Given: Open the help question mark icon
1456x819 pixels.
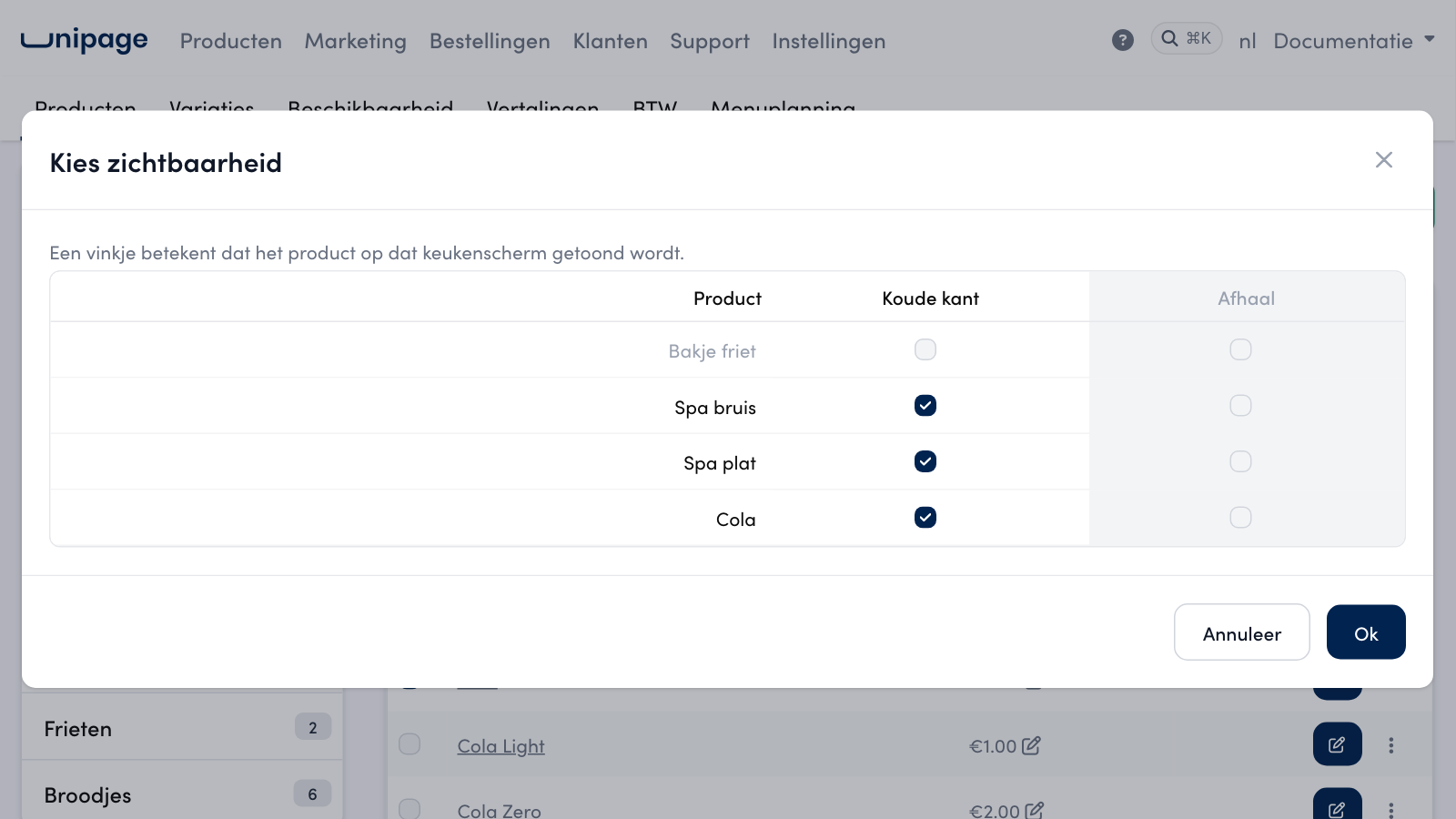Looking at the screenshot, I should pyautogui.click(x=1123, y=40).
